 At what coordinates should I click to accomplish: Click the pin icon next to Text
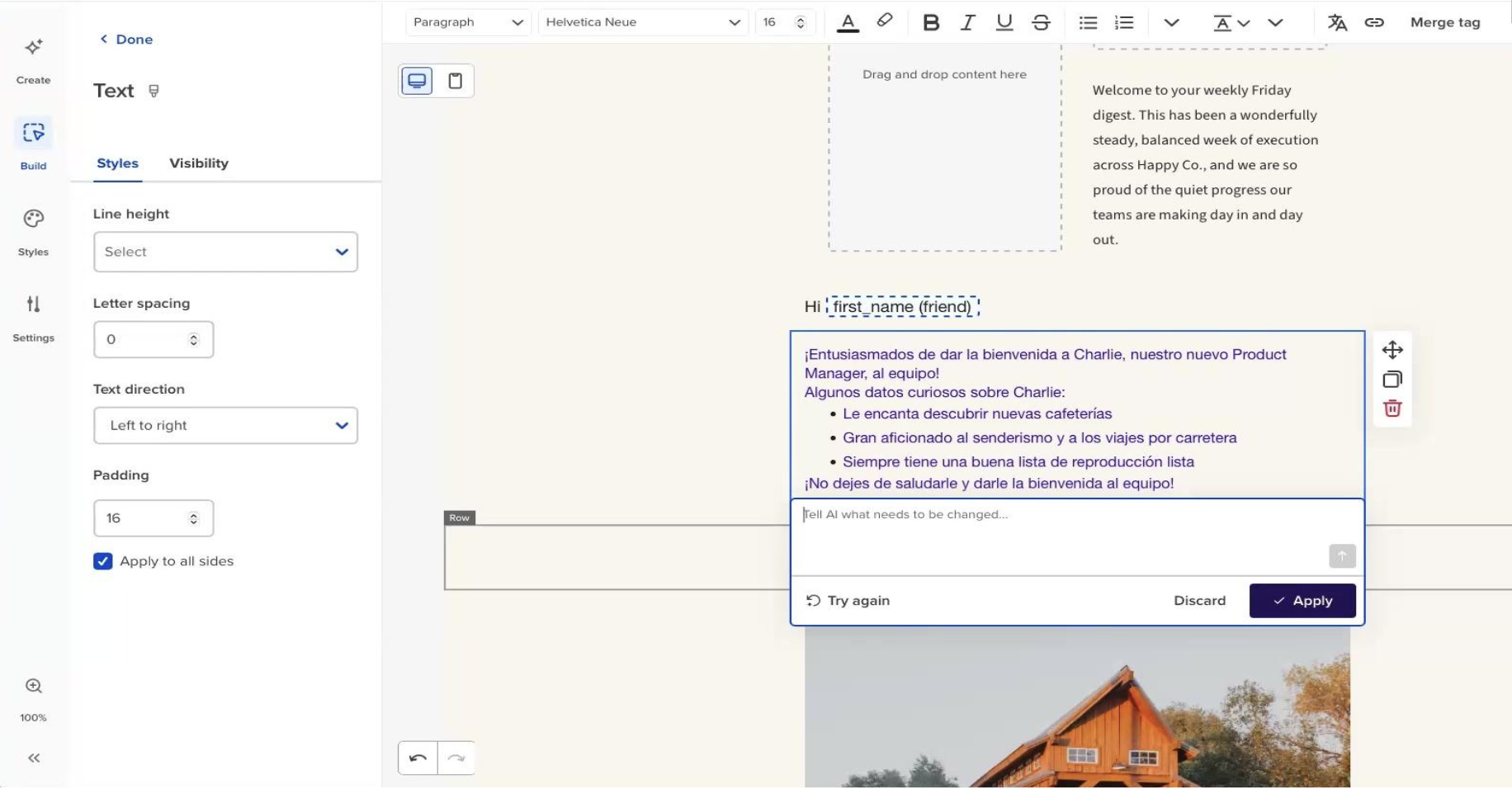[x=154, y=91]
